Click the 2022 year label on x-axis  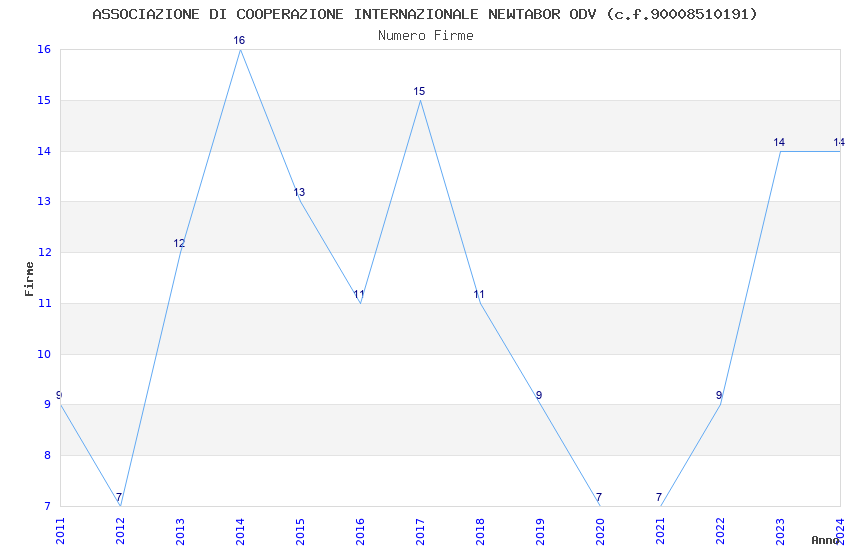coord(720,531)
